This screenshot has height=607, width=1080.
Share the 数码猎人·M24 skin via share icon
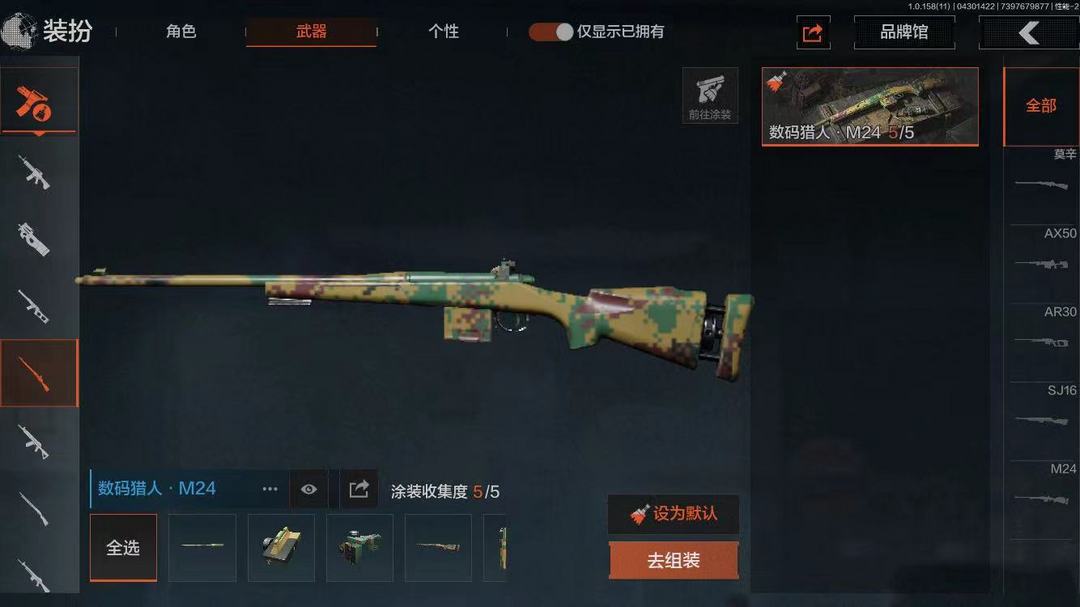(x=359, y=489)
